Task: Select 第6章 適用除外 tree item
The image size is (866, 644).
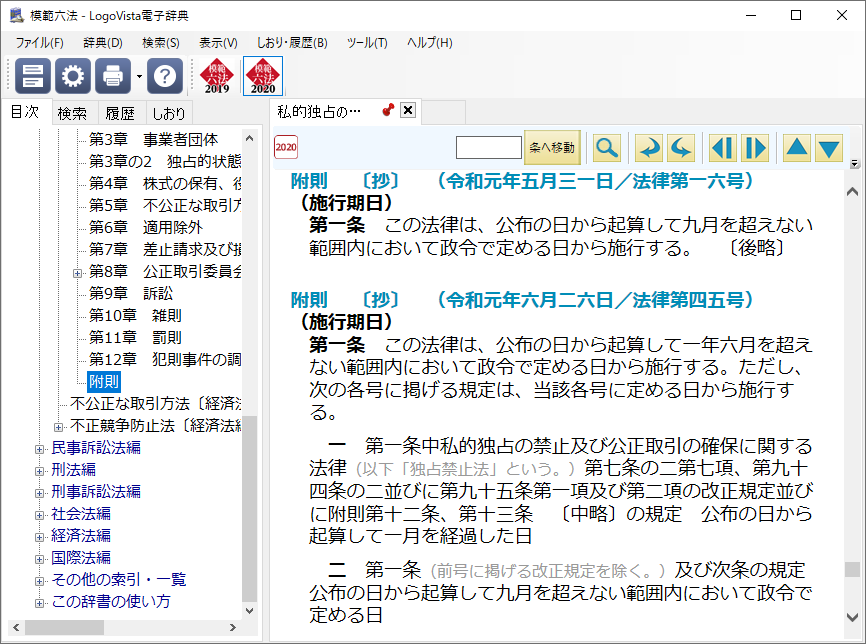Action: (146, 227)
